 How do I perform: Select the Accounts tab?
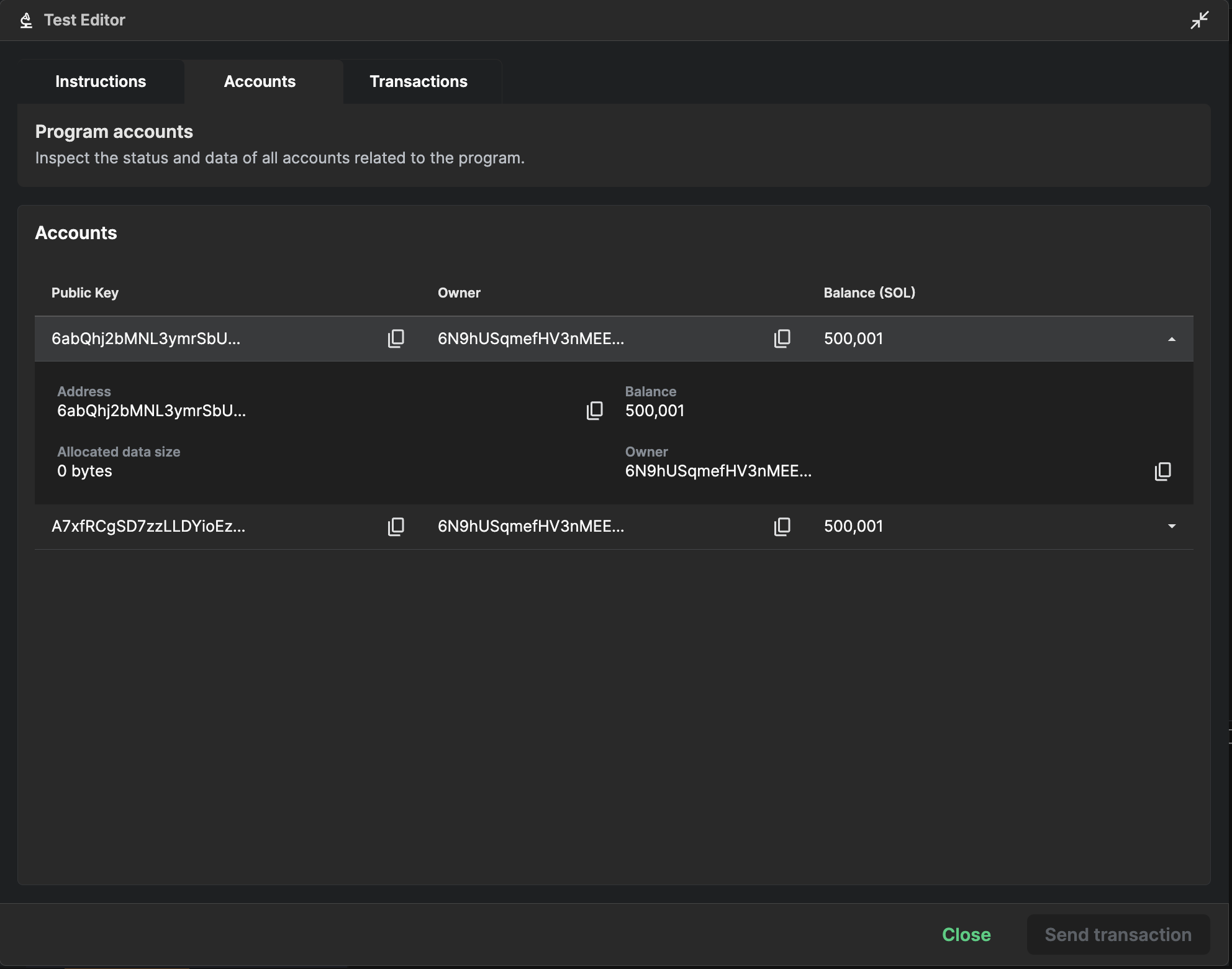coord(260,81)
